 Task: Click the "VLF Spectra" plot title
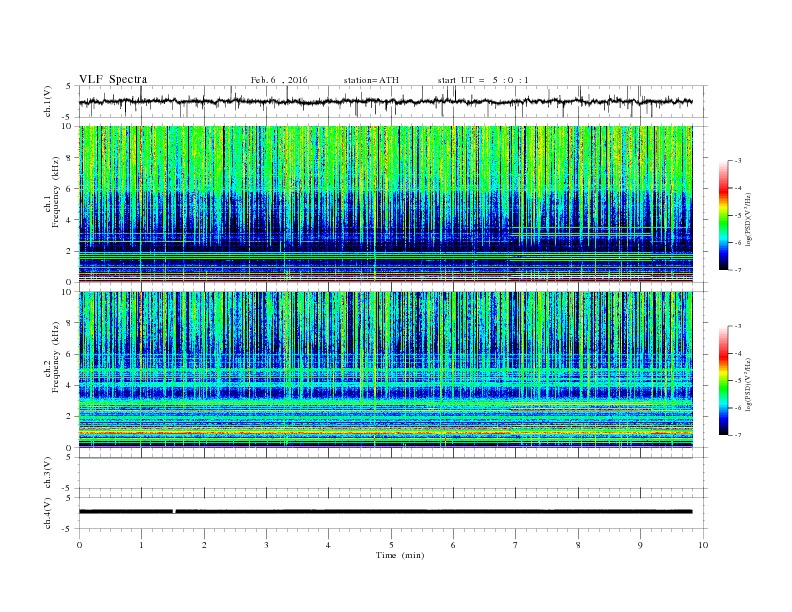(113, 79)
